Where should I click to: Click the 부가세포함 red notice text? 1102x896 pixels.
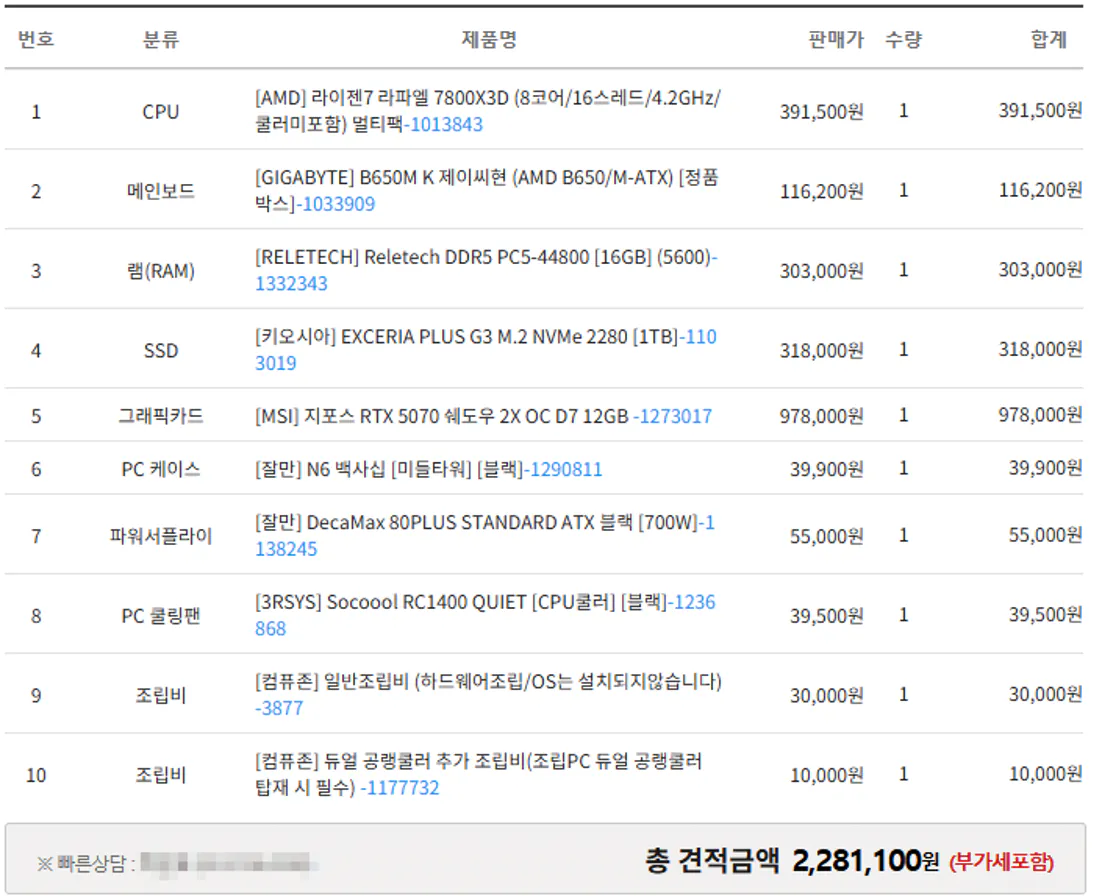[1001, 861]
